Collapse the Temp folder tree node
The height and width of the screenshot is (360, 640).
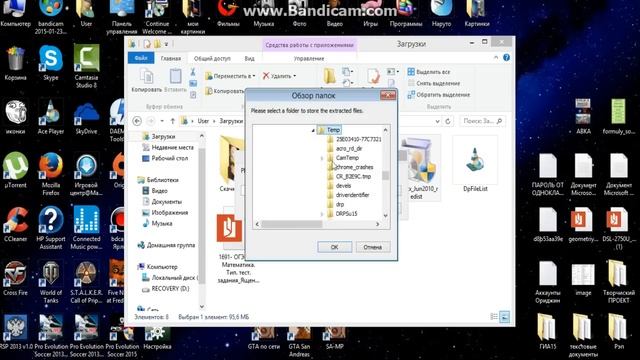tap(313, 130)
